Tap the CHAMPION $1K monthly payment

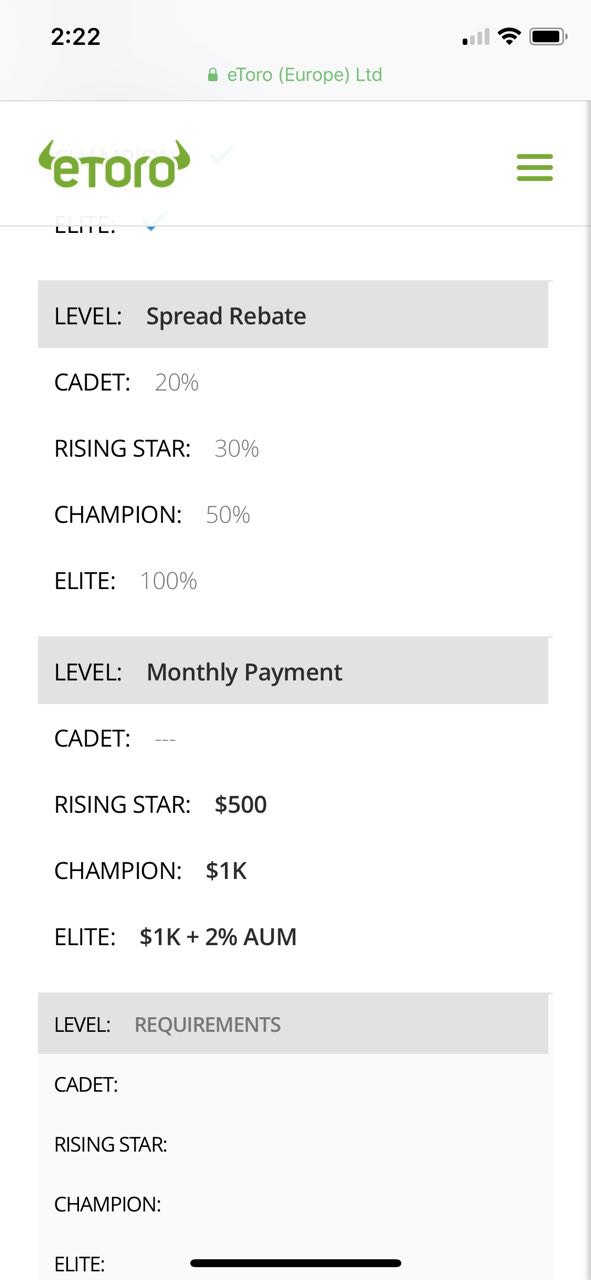[226, 871]
